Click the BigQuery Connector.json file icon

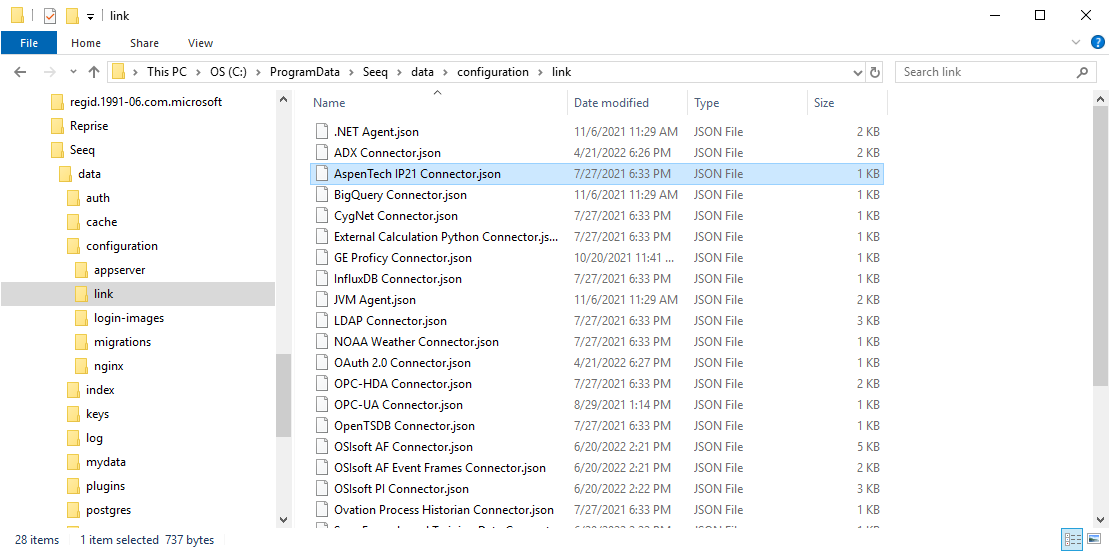[322, 195]
